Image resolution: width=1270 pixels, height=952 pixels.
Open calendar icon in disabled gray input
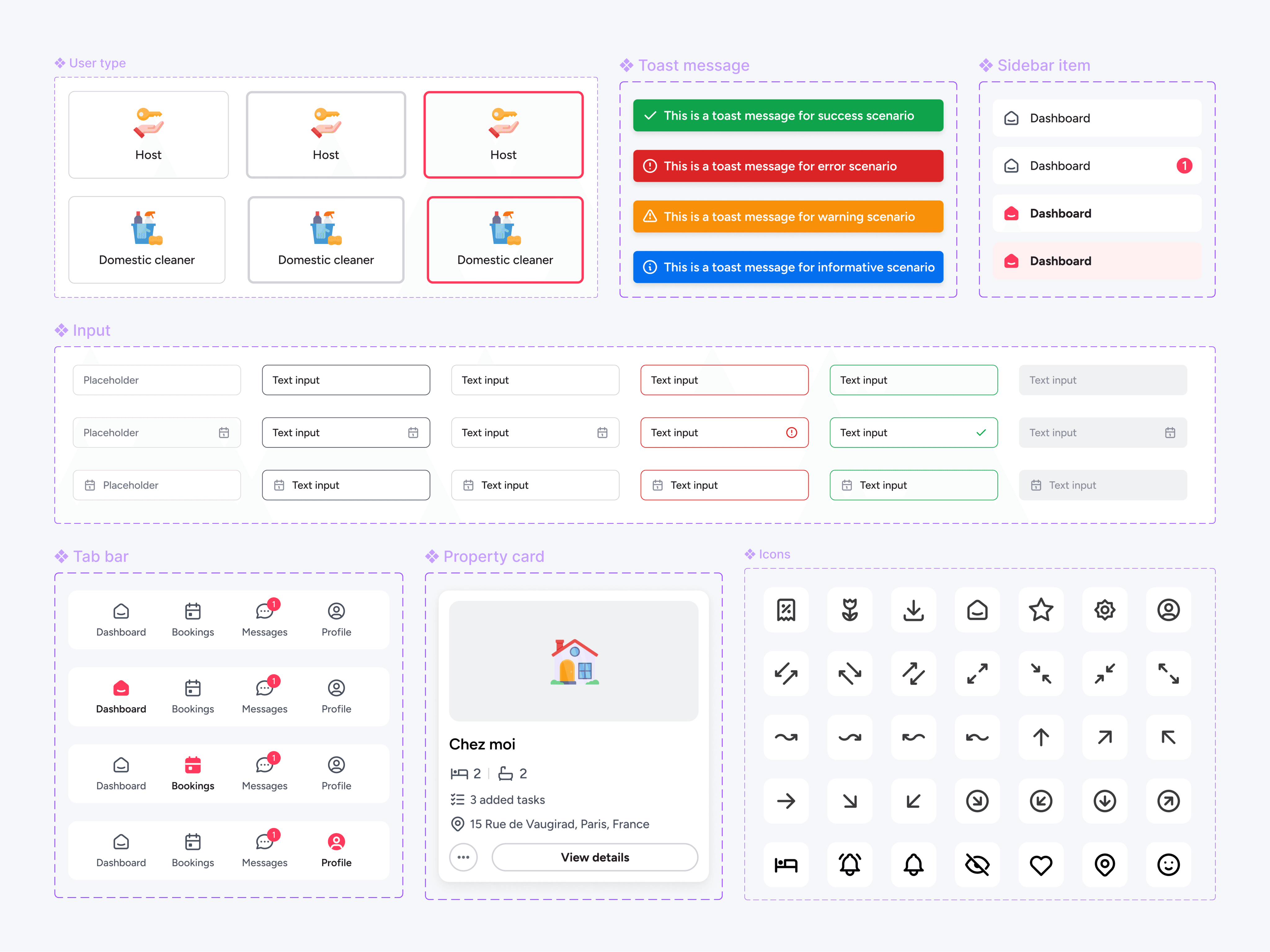click(1170, 433)
